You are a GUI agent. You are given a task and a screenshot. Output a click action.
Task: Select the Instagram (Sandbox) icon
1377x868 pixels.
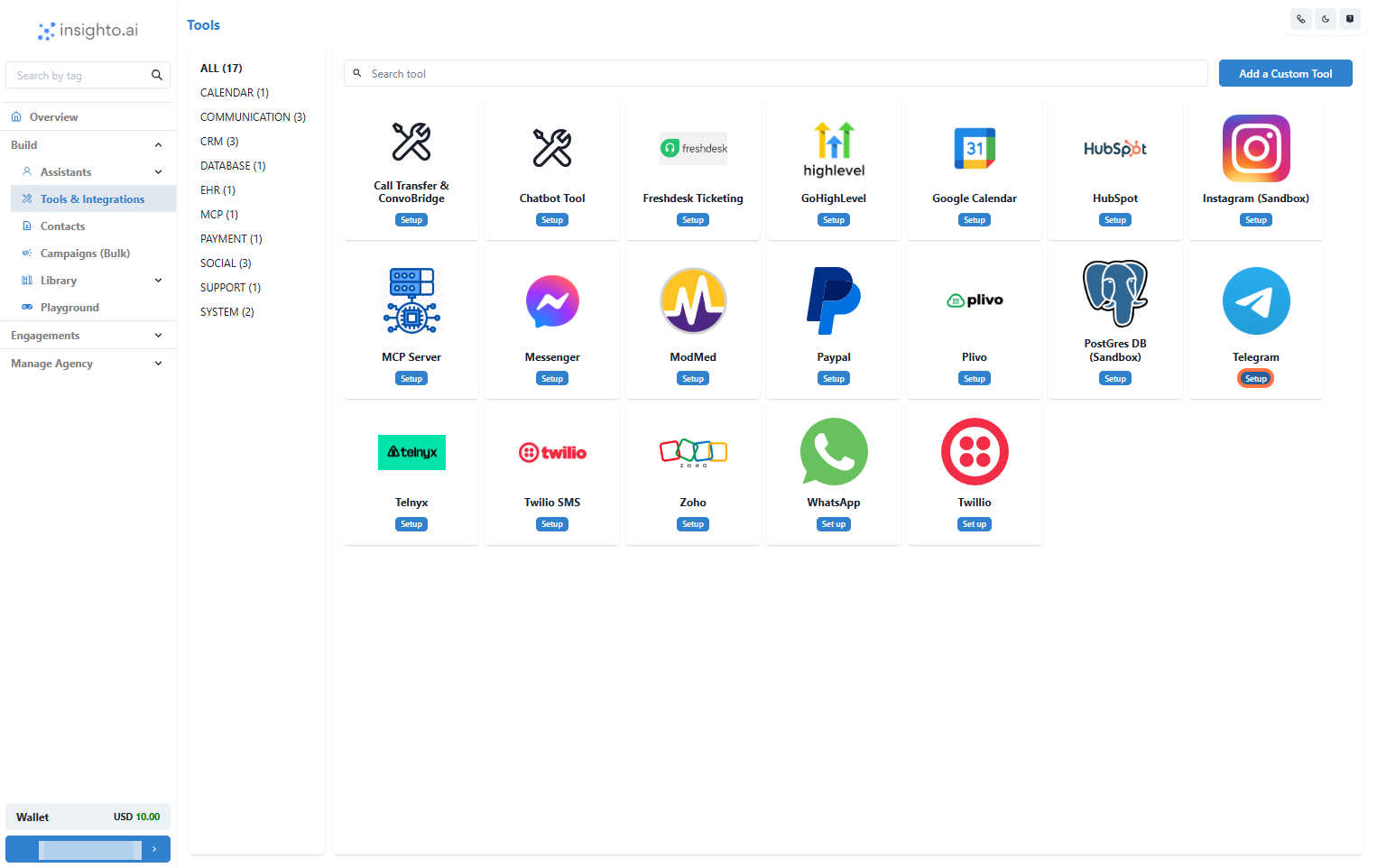[x=1255, y=148]
